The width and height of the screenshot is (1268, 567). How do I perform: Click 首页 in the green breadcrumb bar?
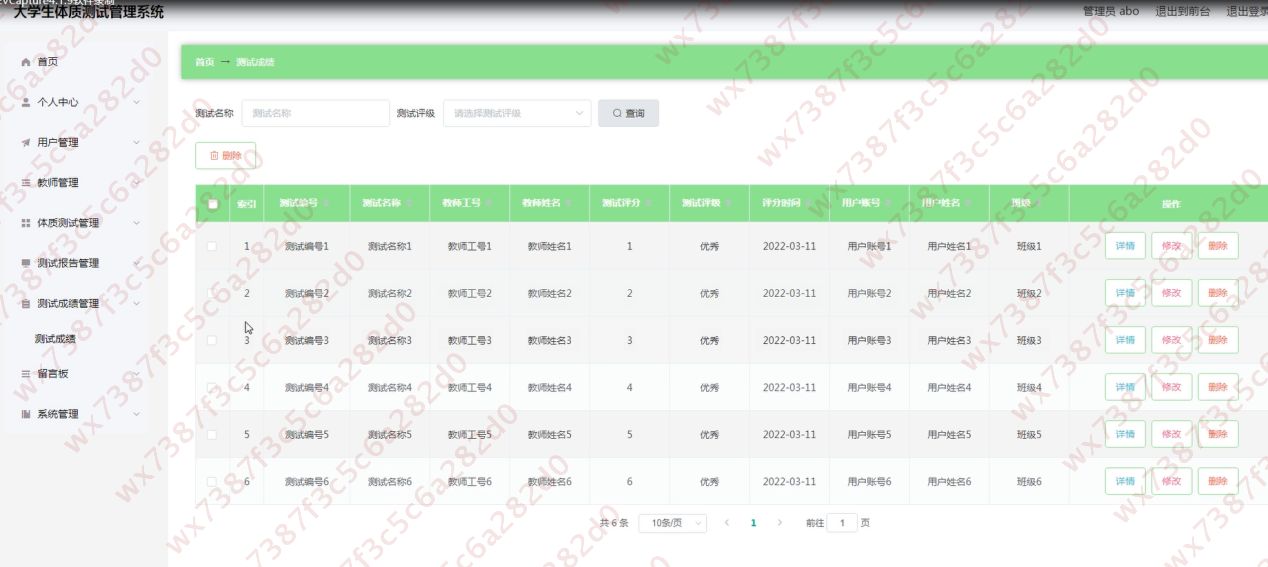pyautogui.click(x=204, y=62)
